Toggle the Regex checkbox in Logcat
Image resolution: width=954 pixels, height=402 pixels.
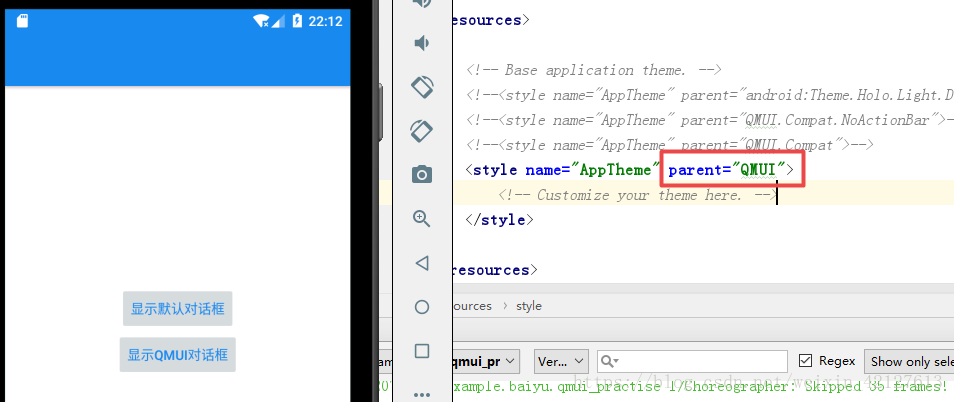click(805, 361)
